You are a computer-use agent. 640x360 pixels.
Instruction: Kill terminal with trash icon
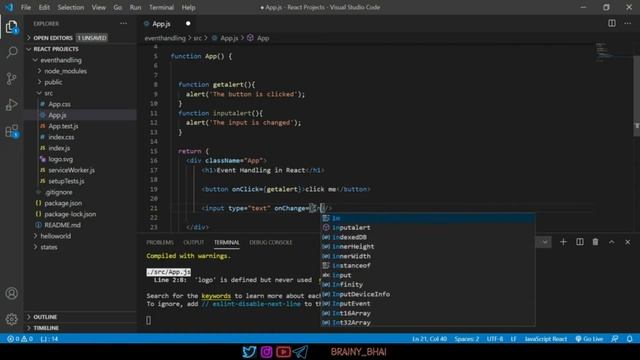point(596,242)
